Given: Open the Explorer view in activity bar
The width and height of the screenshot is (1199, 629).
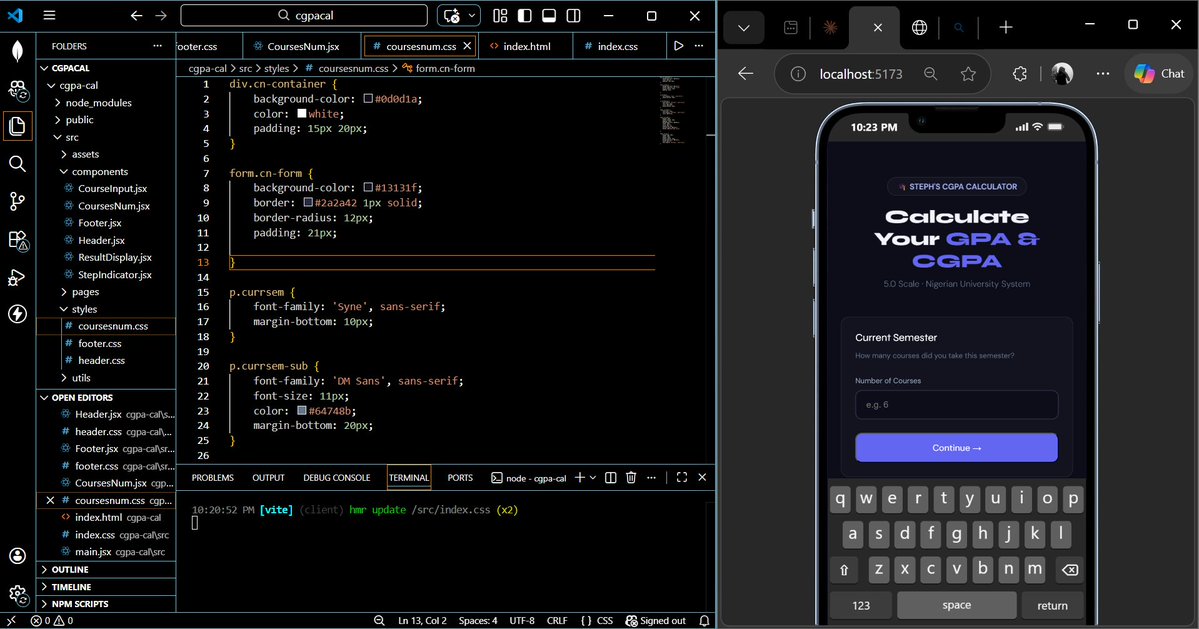Looking at the screenshot, I should tap(18, 125).
